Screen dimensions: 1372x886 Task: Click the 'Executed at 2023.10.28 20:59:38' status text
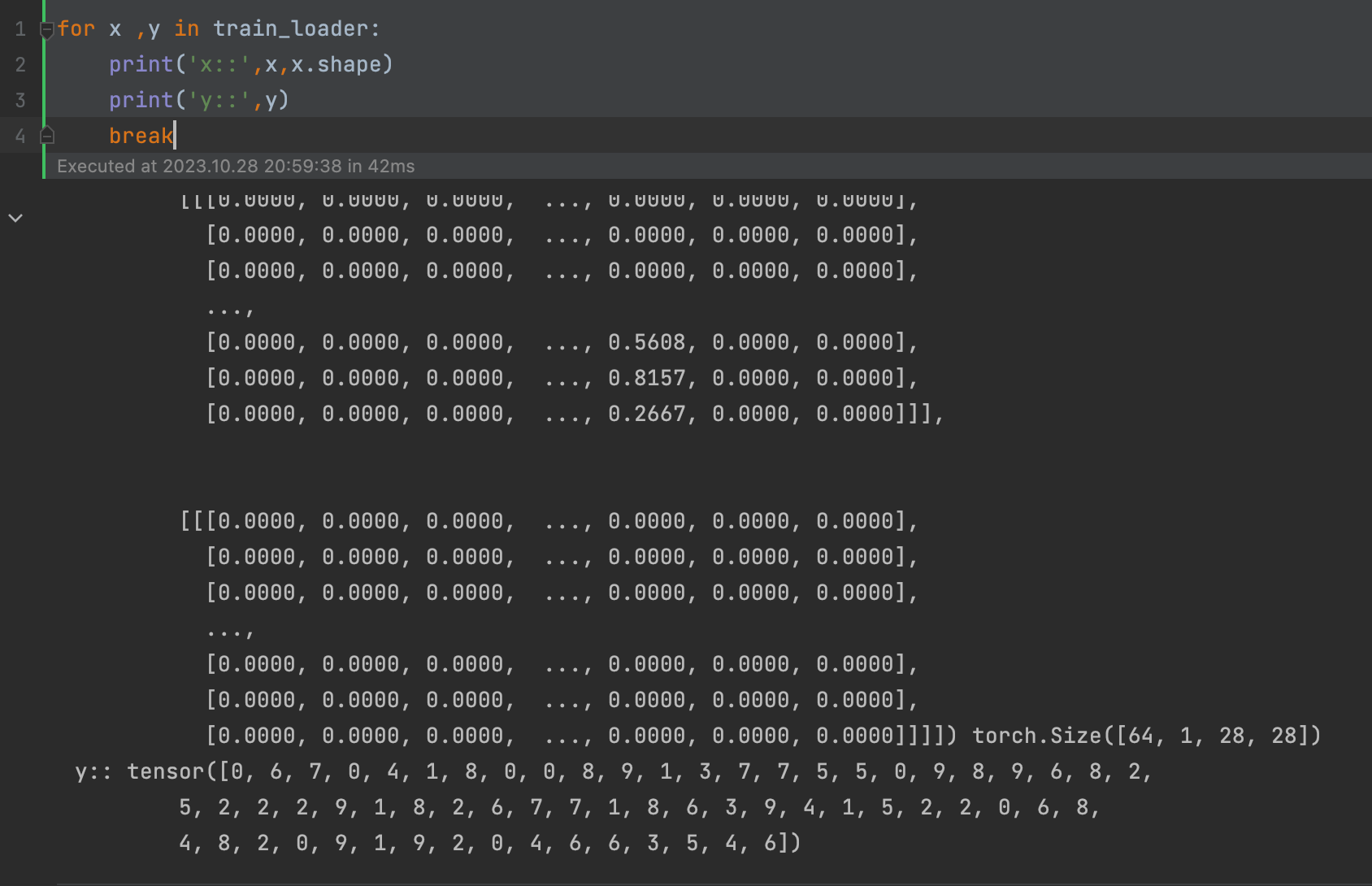pyautogui.click(x=199, y=166)
